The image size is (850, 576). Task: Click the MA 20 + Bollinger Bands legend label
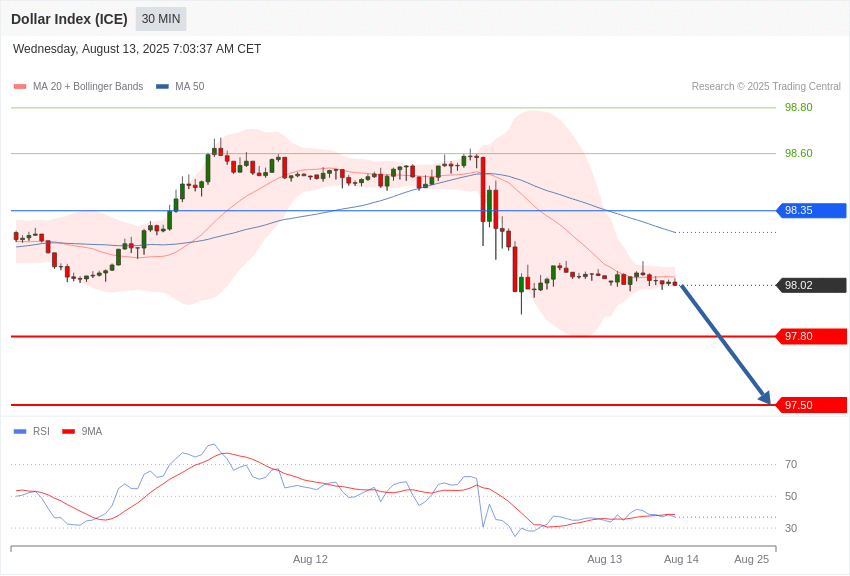88,86
